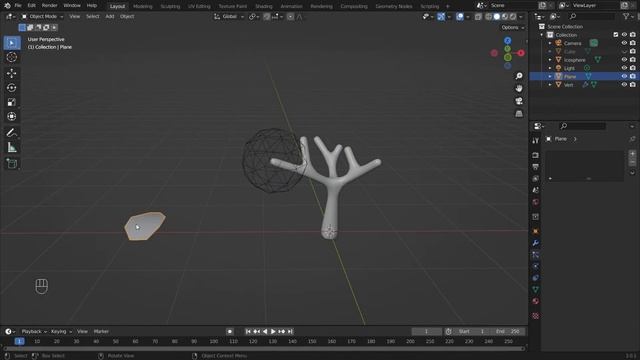Hide the Plane object in viewport
Viewport: 640px width, 360px height.
click(624, 76)
